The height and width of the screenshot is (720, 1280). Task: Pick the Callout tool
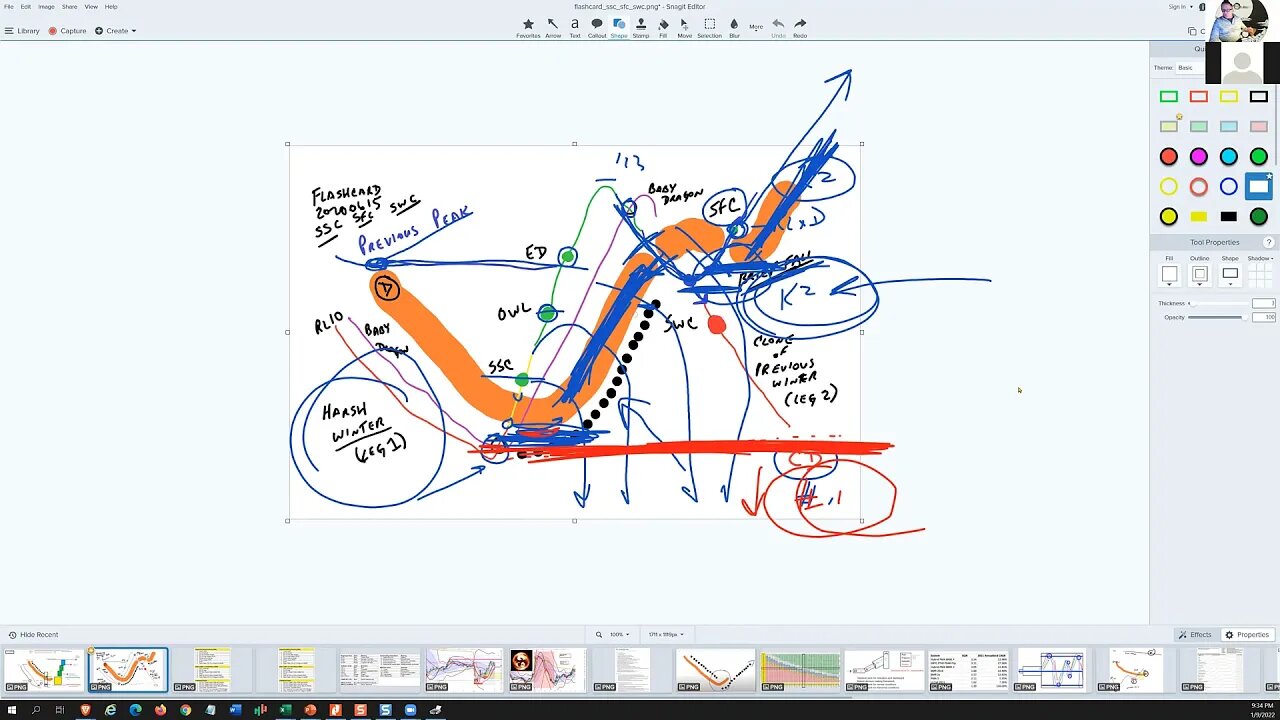tap(597, 27)
